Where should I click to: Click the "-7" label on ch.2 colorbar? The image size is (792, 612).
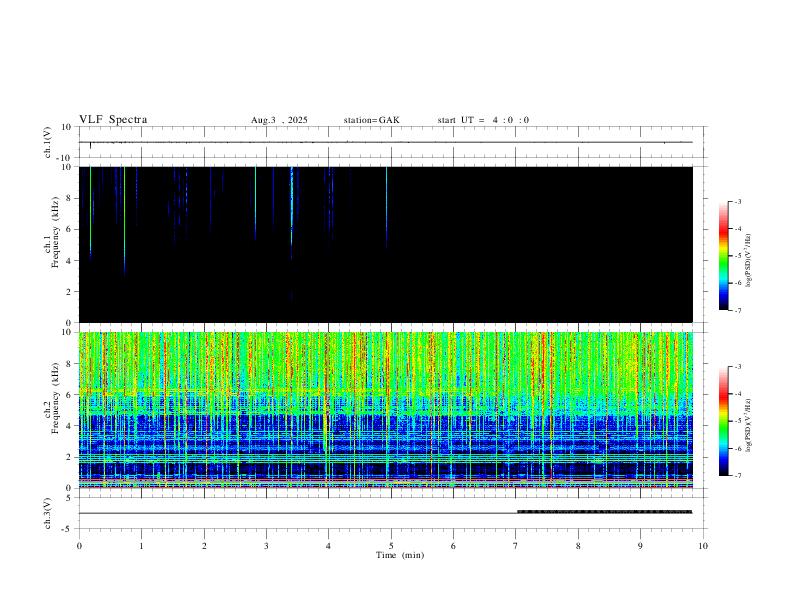pyautogui.click(x=737, y=476)
